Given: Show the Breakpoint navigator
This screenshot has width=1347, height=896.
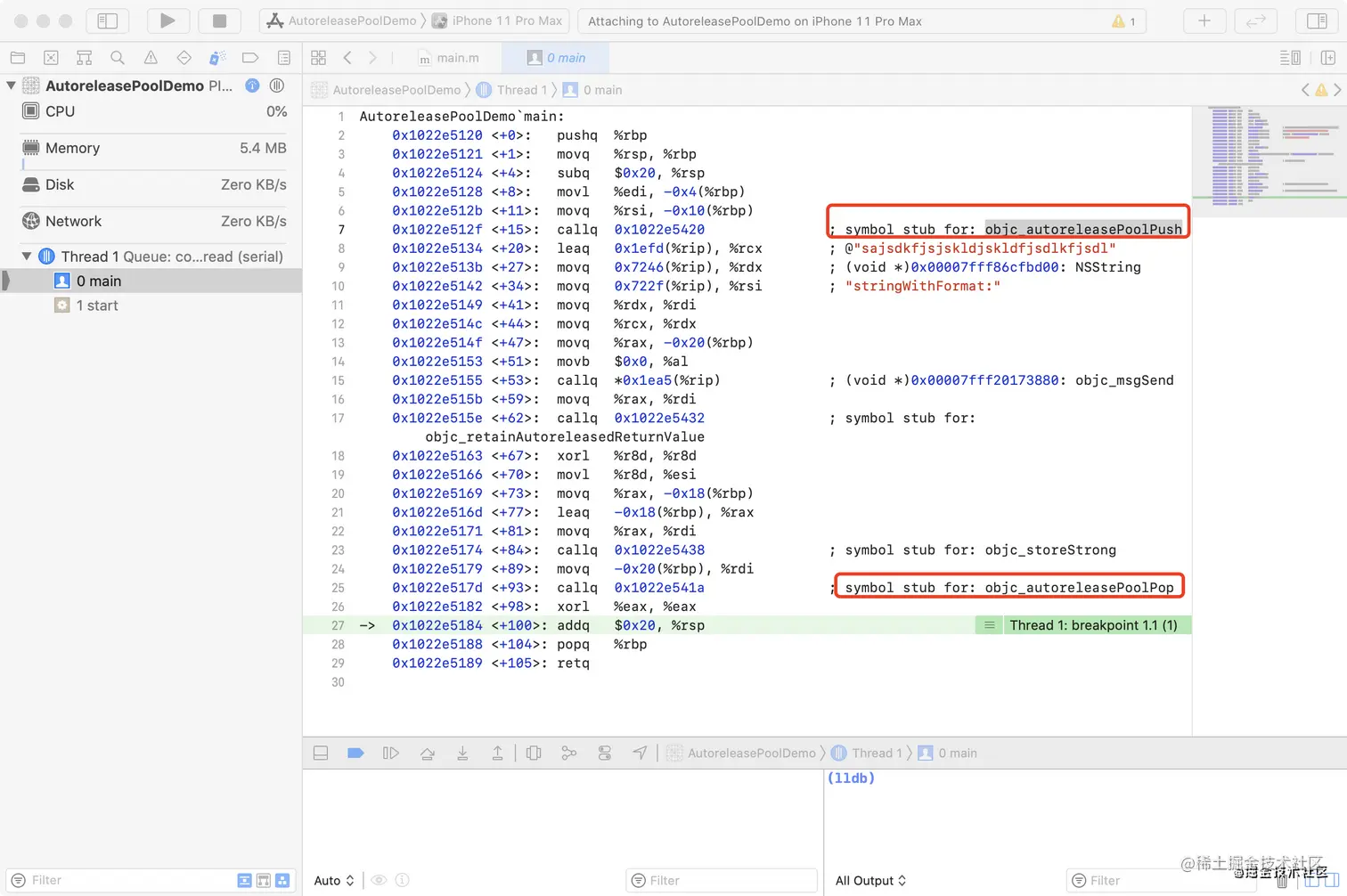Looking at the screenshot, I should [250, 58].
